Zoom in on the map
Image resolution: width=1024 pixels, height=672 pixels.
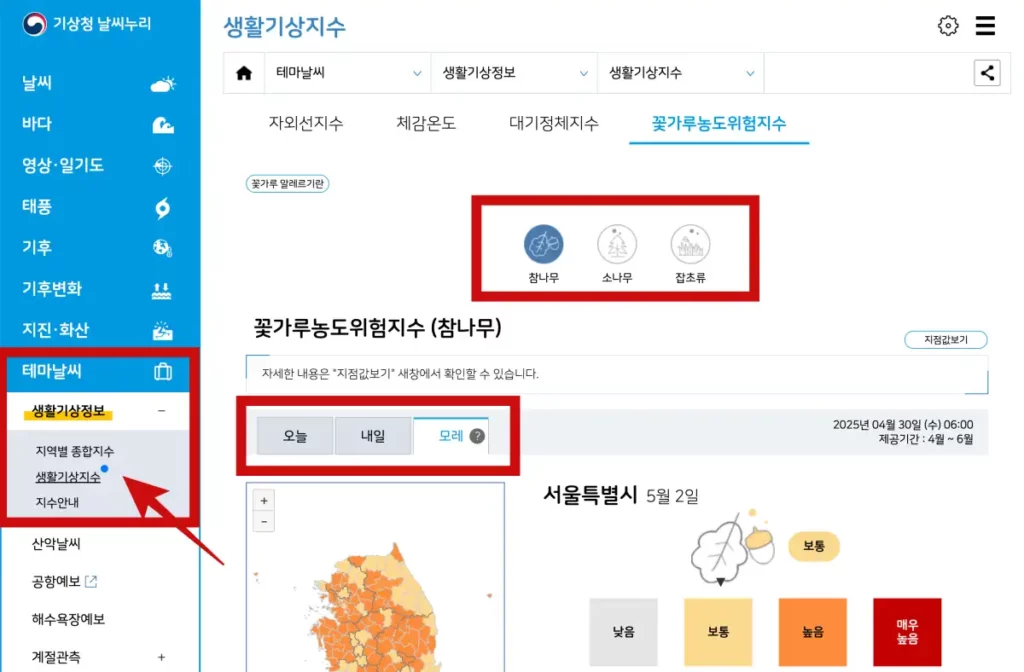264,500
